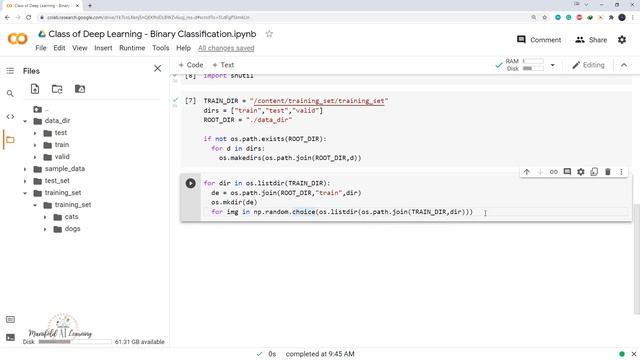Toggle the Files sidebar folder icon
640x360 pixels.
point(10,140)
